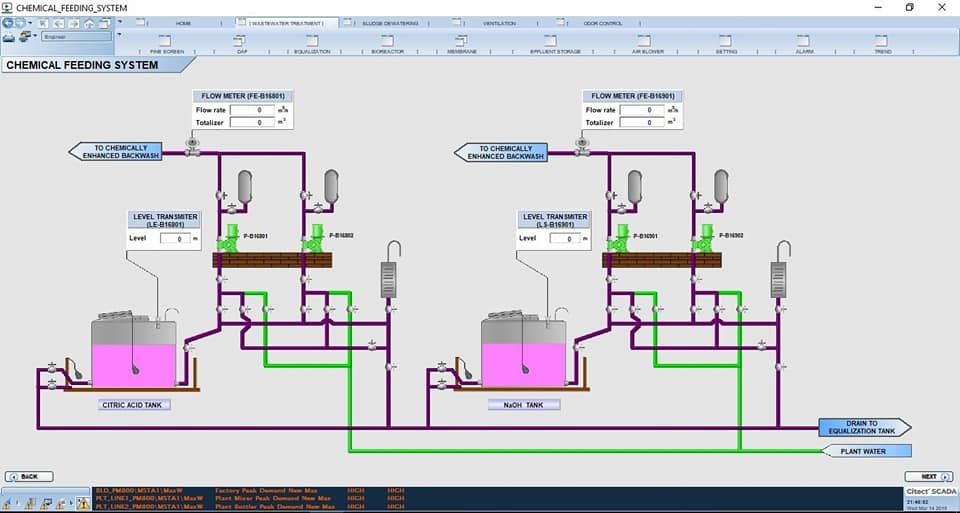Click pulsation dampener above pump P-B16801
Image resolution: width=960 pixels, height=513 pixels.
[x=245, y=187]
